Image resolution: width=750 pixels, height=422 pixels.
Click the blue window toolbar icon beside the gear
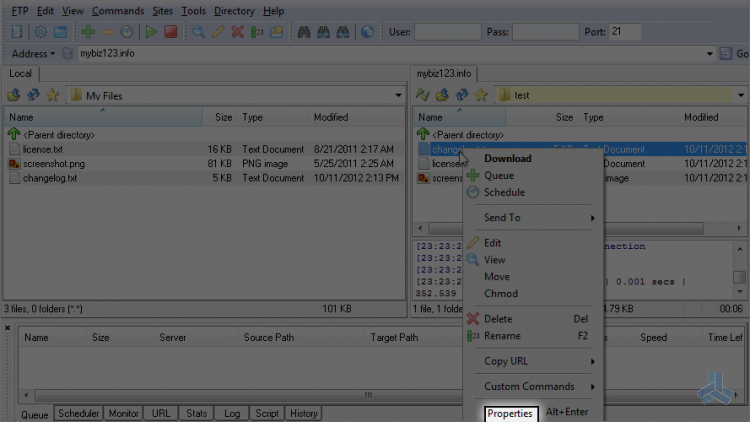pyautogui.click(x=60, y=32)
